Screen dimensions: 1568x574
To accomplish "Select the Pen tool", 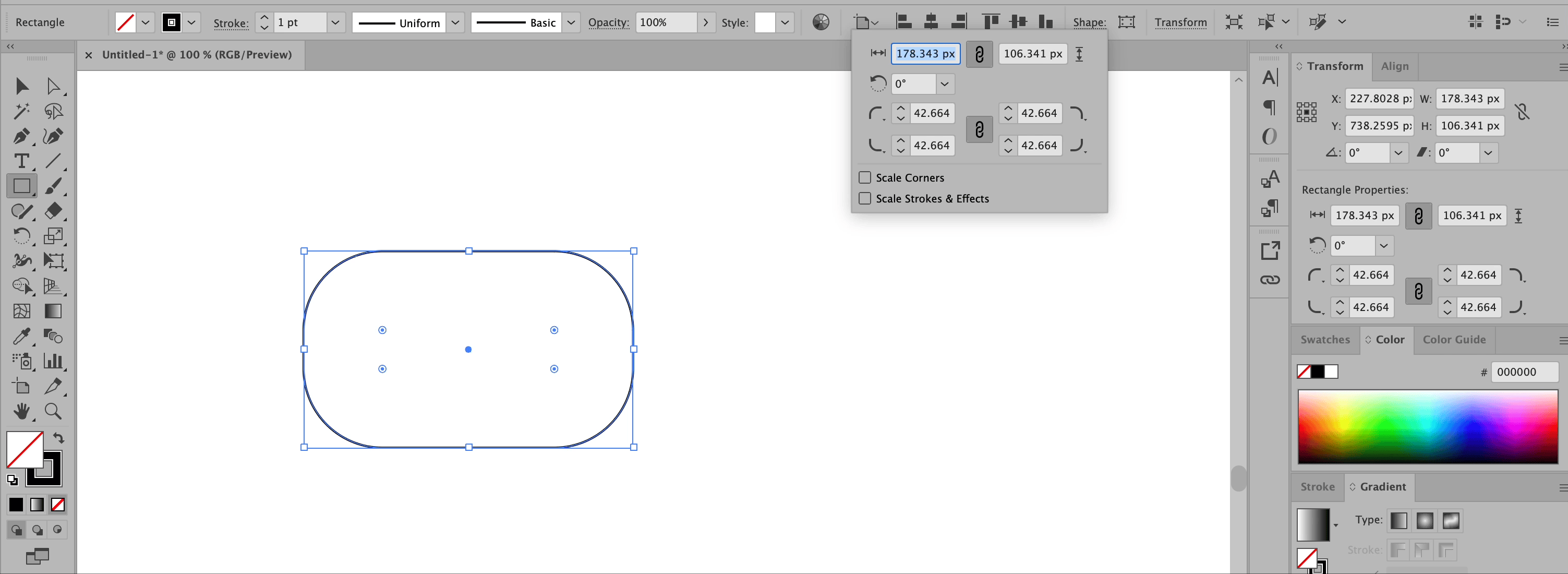I will pyautogui.click(x=21, y=136).
